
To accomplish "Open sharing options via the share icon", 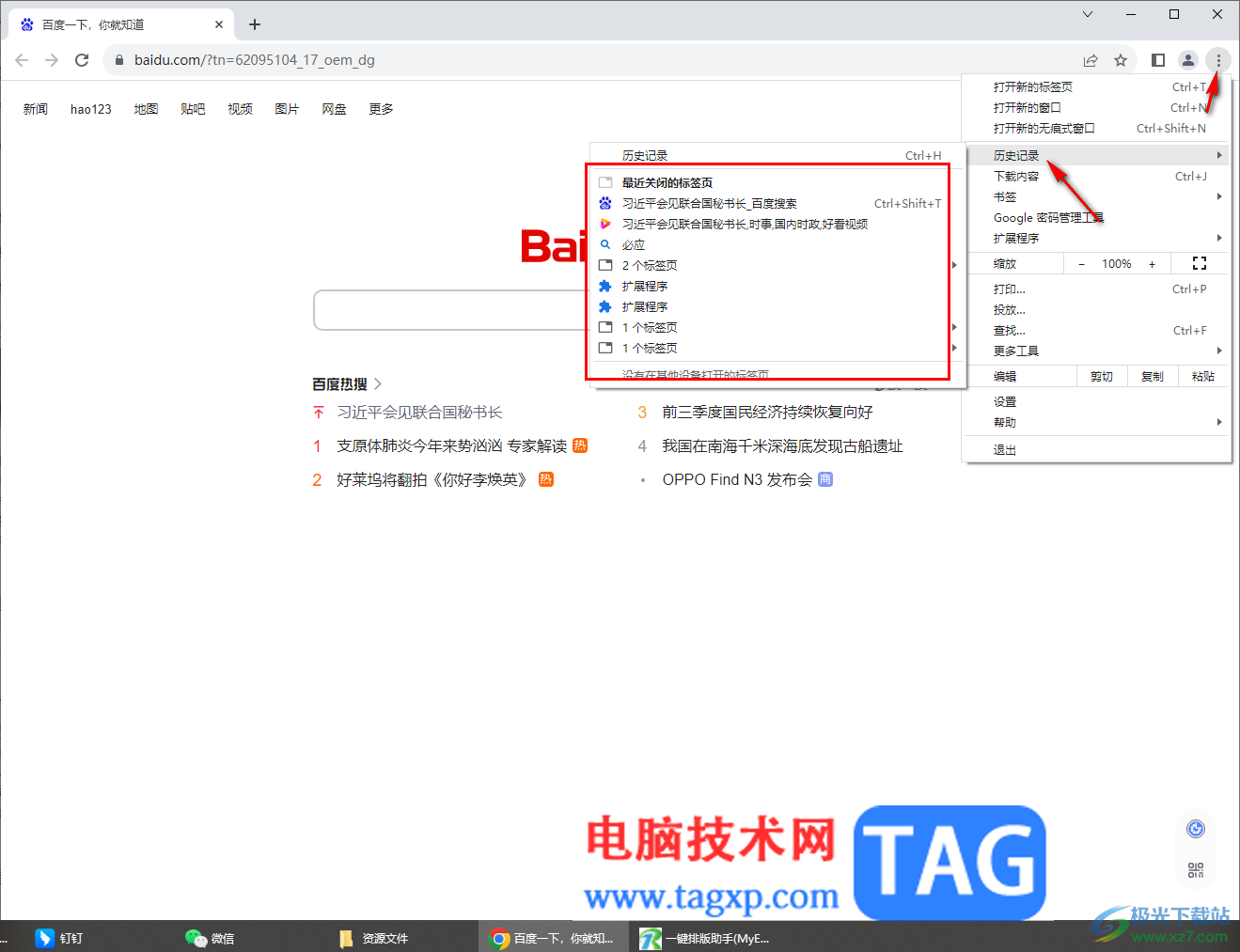I will point(1090,59).
